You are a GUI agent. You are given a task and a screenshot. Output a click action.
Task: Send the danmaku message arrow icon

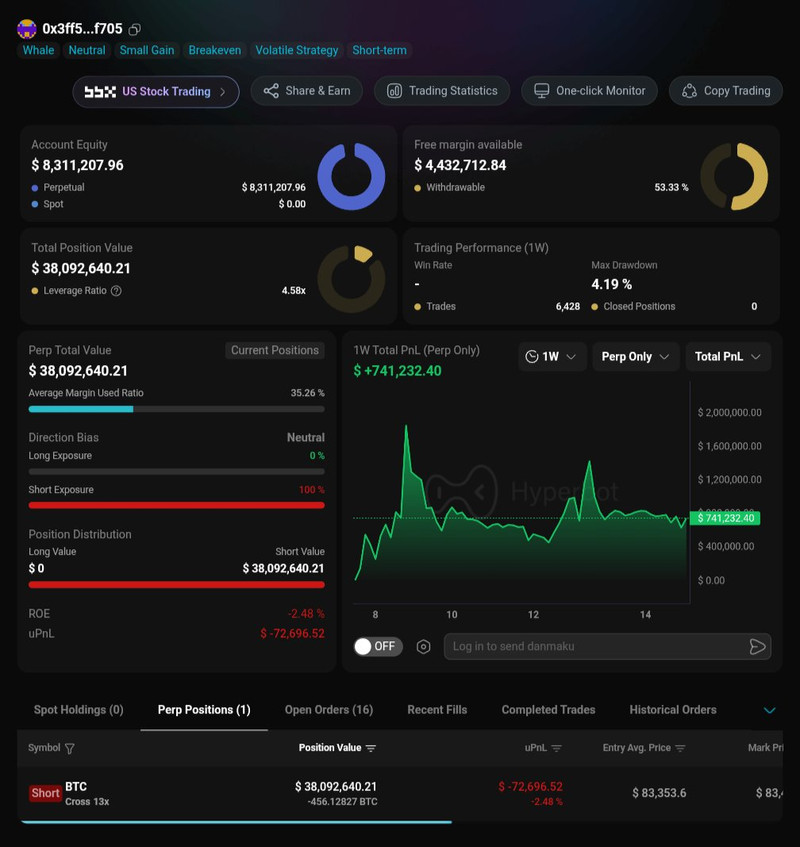click(x=757, y=647)
